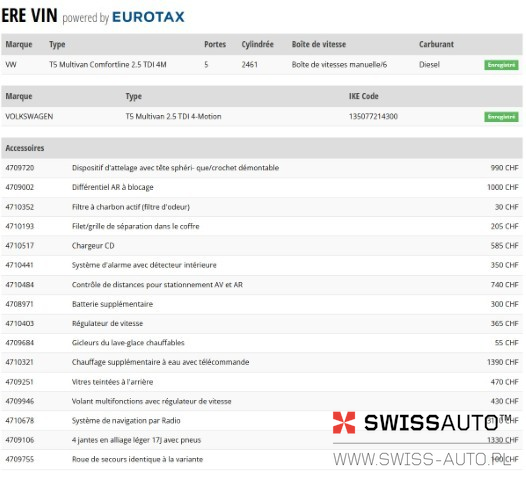
Task: Click the T5 Multivan Comfortline 2.5 TDI 4M type
Action: click(x=108, y=64)
